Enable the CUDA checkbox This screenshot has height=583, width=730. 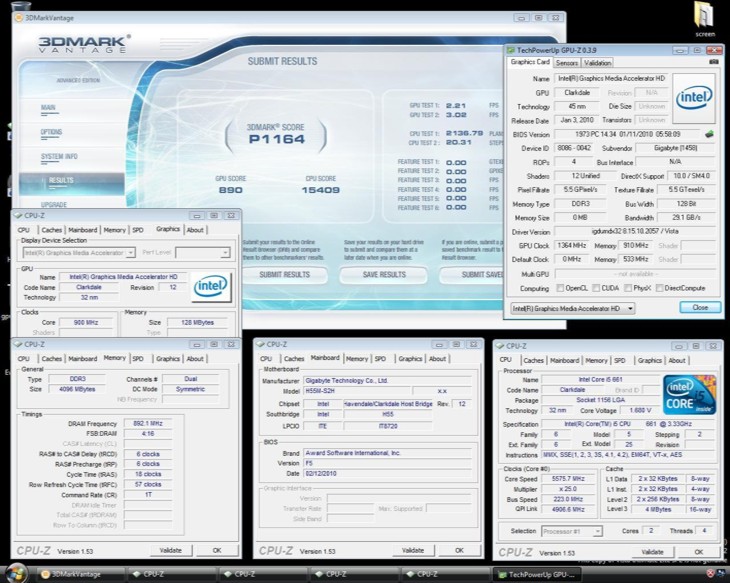pos(596,288)
